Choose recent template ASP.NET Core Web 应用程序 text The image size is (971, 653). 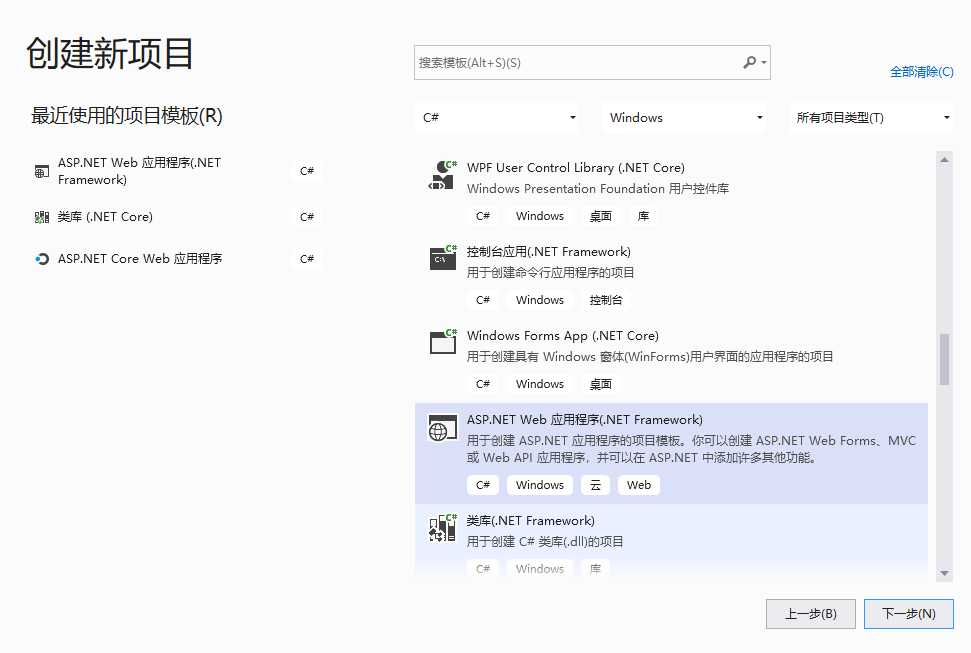[140, 259]
